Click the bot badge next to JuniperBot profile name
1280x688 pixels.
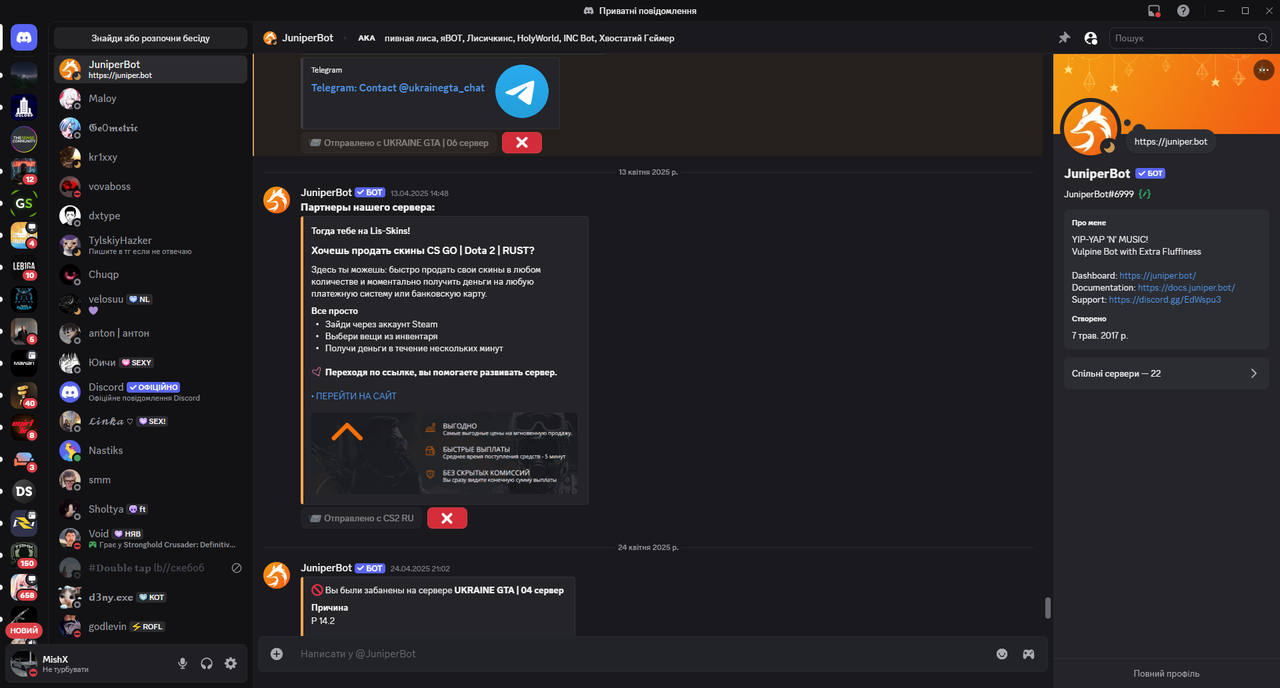point(1150,173)
